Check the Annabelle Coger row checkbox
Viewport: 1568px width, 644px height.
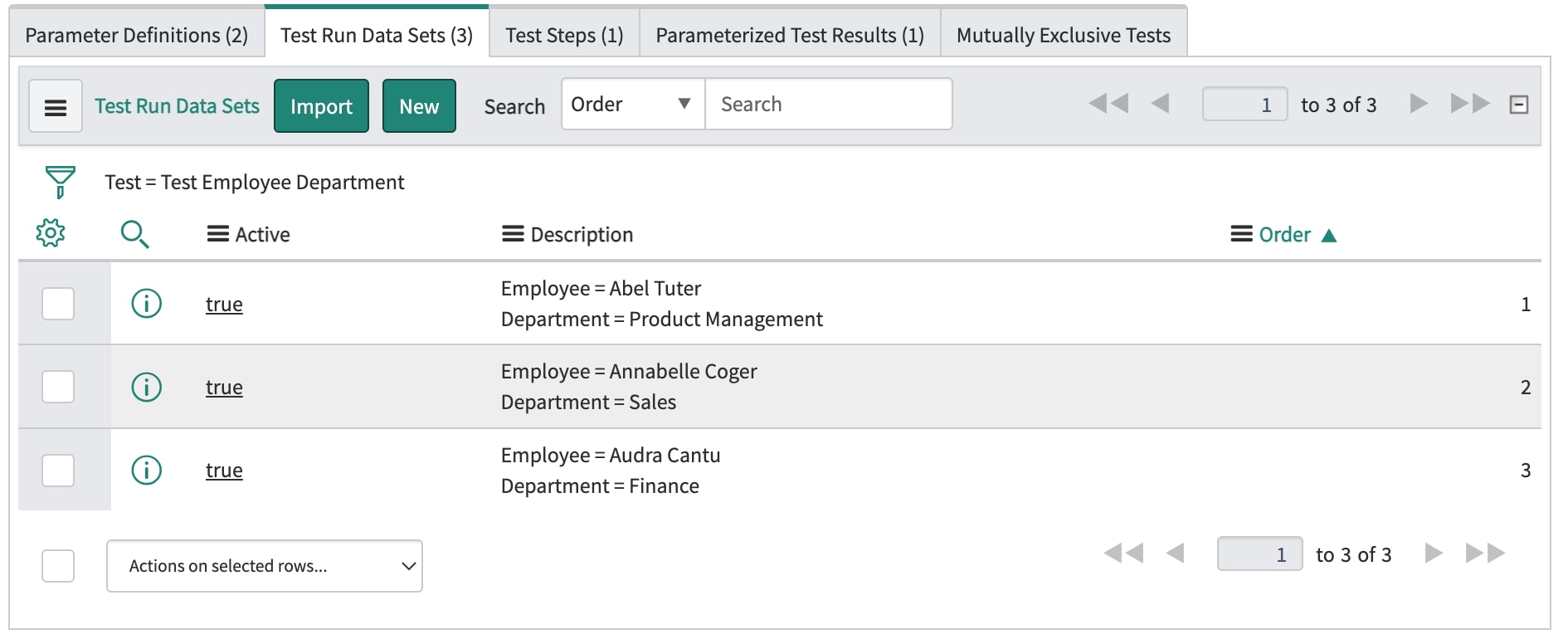[58, 387]
